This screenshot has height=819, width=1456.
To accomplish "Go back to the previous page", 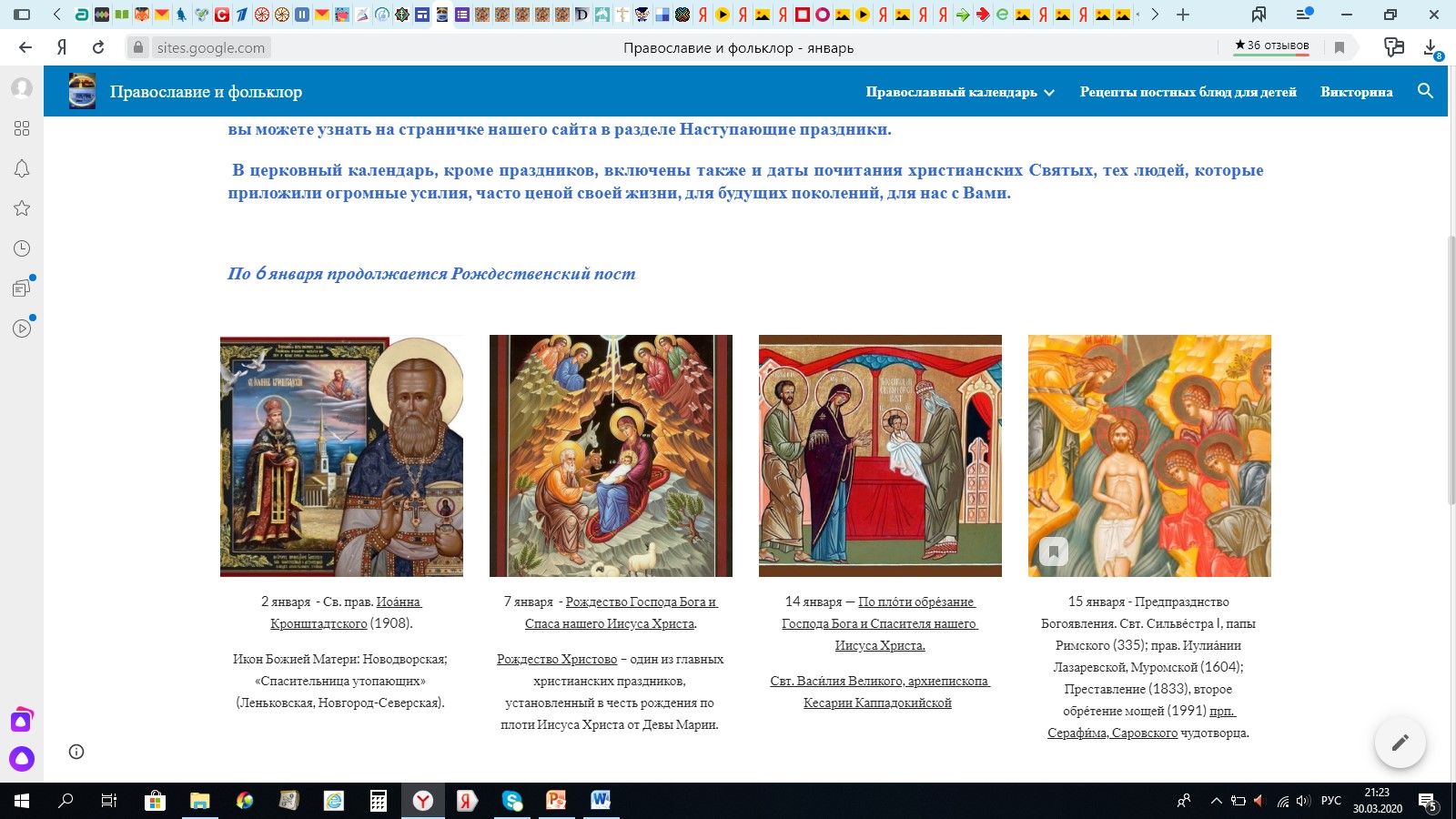I will [x=25, y=47].
